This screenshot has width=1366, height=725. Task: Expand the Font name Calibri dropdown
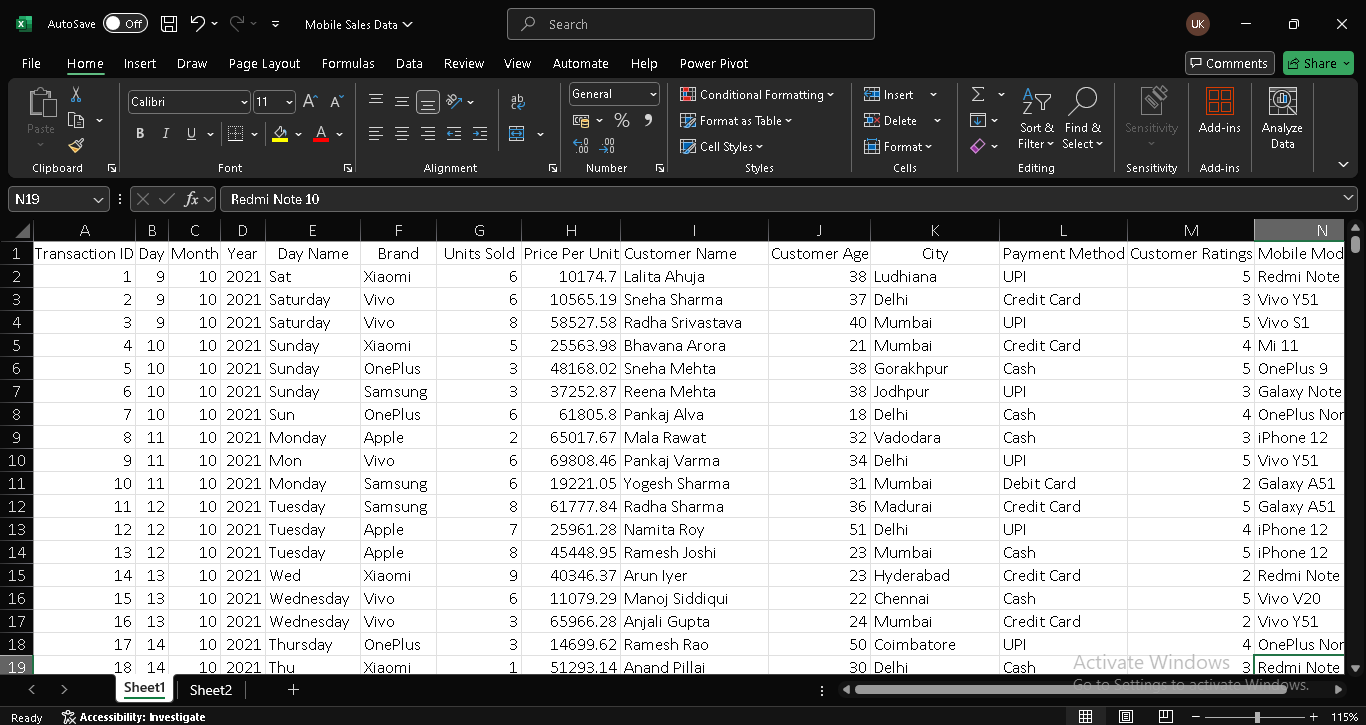[x=244, y=102]
